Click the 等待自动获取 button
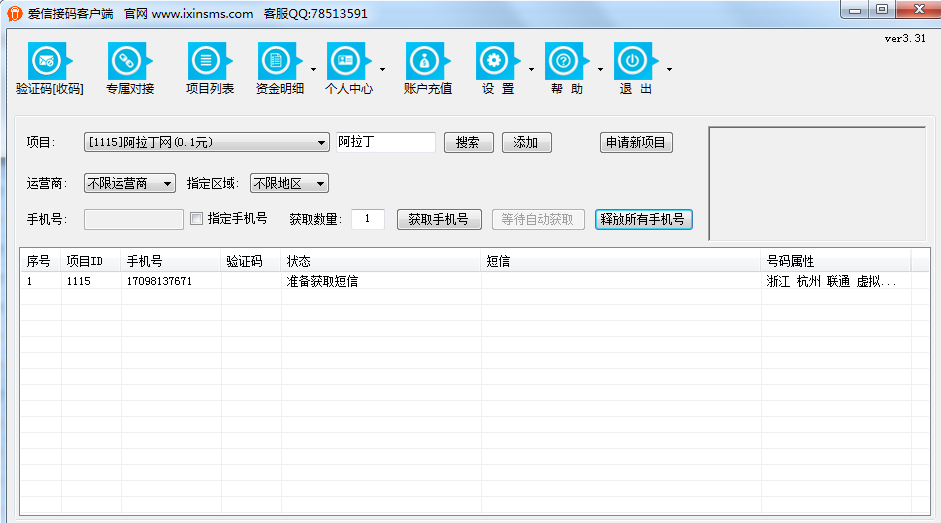This screenshot has height=523, width=941. point(538,219)
